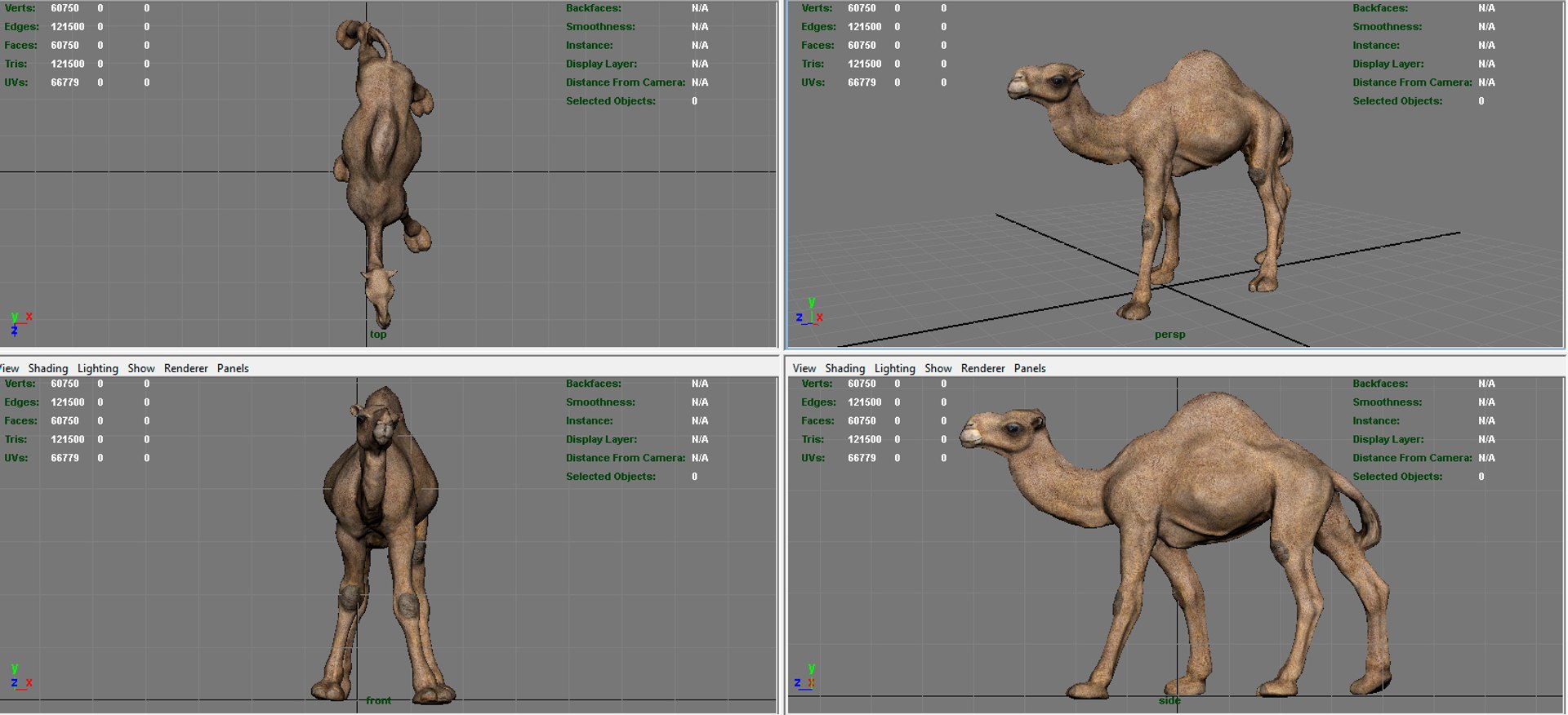Click 'Edges:' label in top view
Screen dimensions: 1568x715
[x=21, y=27]
